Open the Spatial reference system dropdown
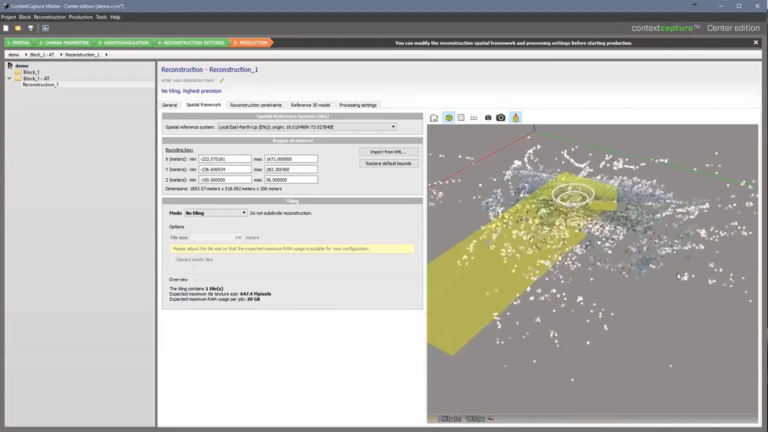The image size is (768, 432). (307, 127)
